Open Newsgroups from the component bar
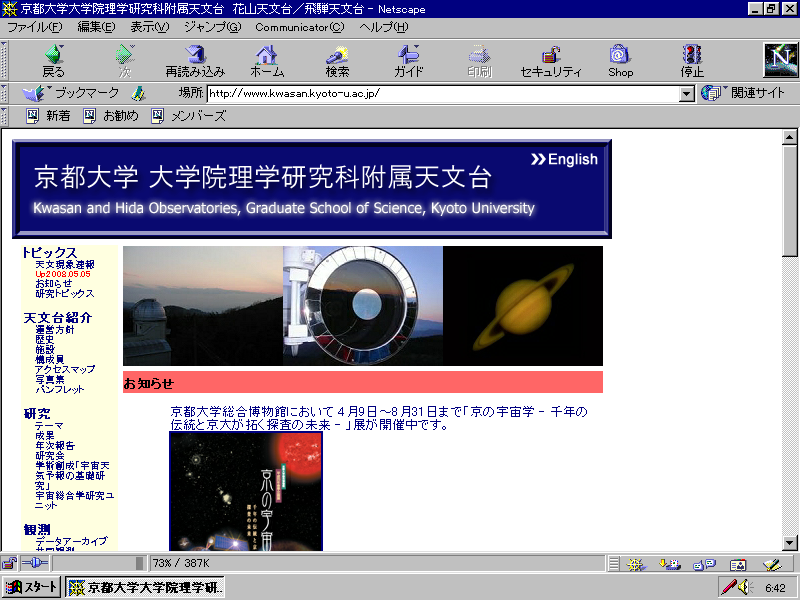800x600 pixels. [x=704, y=564]
